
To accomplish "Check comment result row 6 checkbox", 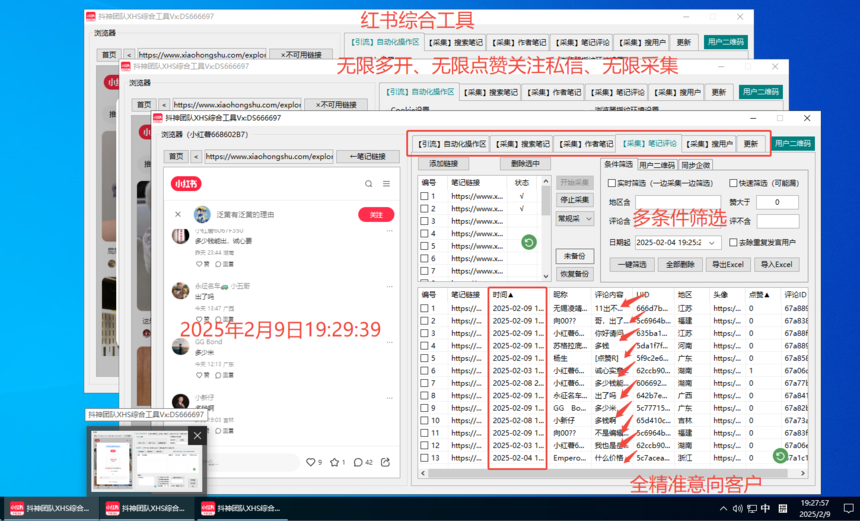I will (x=424, y=371).
